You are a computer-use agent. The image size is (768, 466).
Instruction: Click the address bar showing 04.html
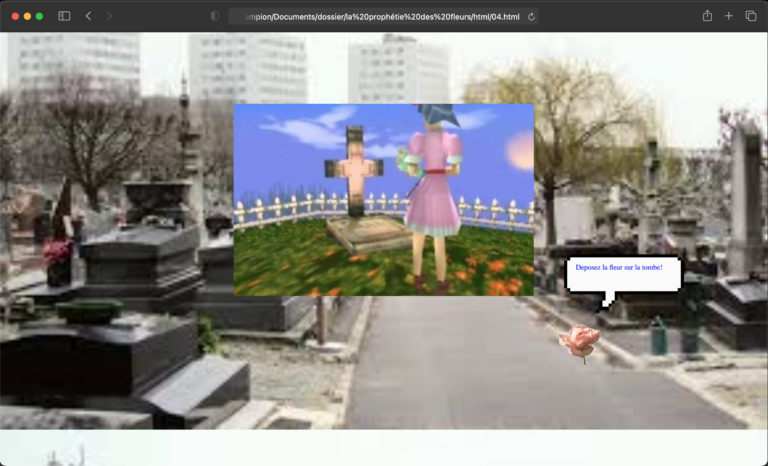[380, 16]
